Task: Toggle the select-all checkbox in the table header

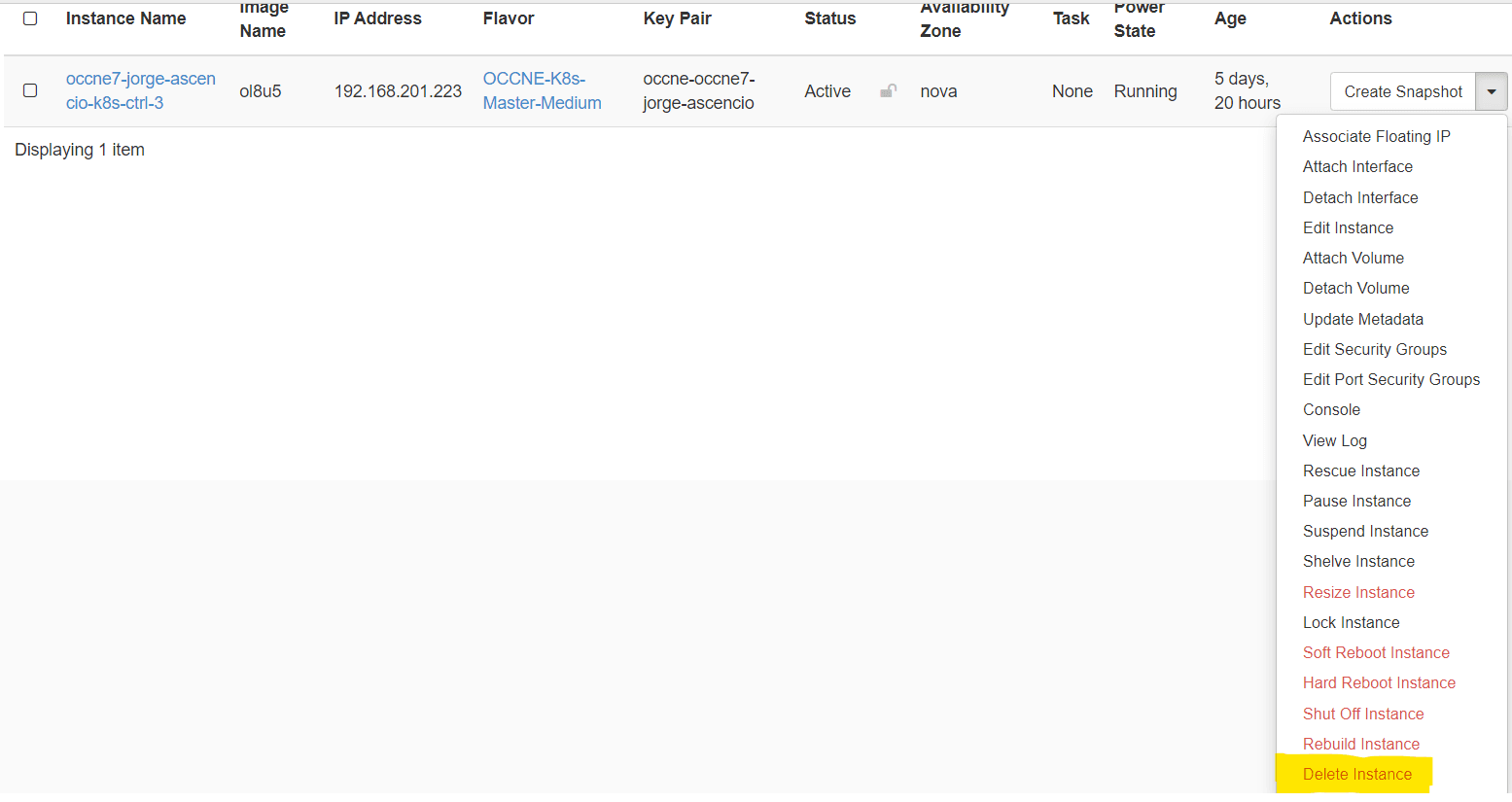Action: click(x=29, y=17)
